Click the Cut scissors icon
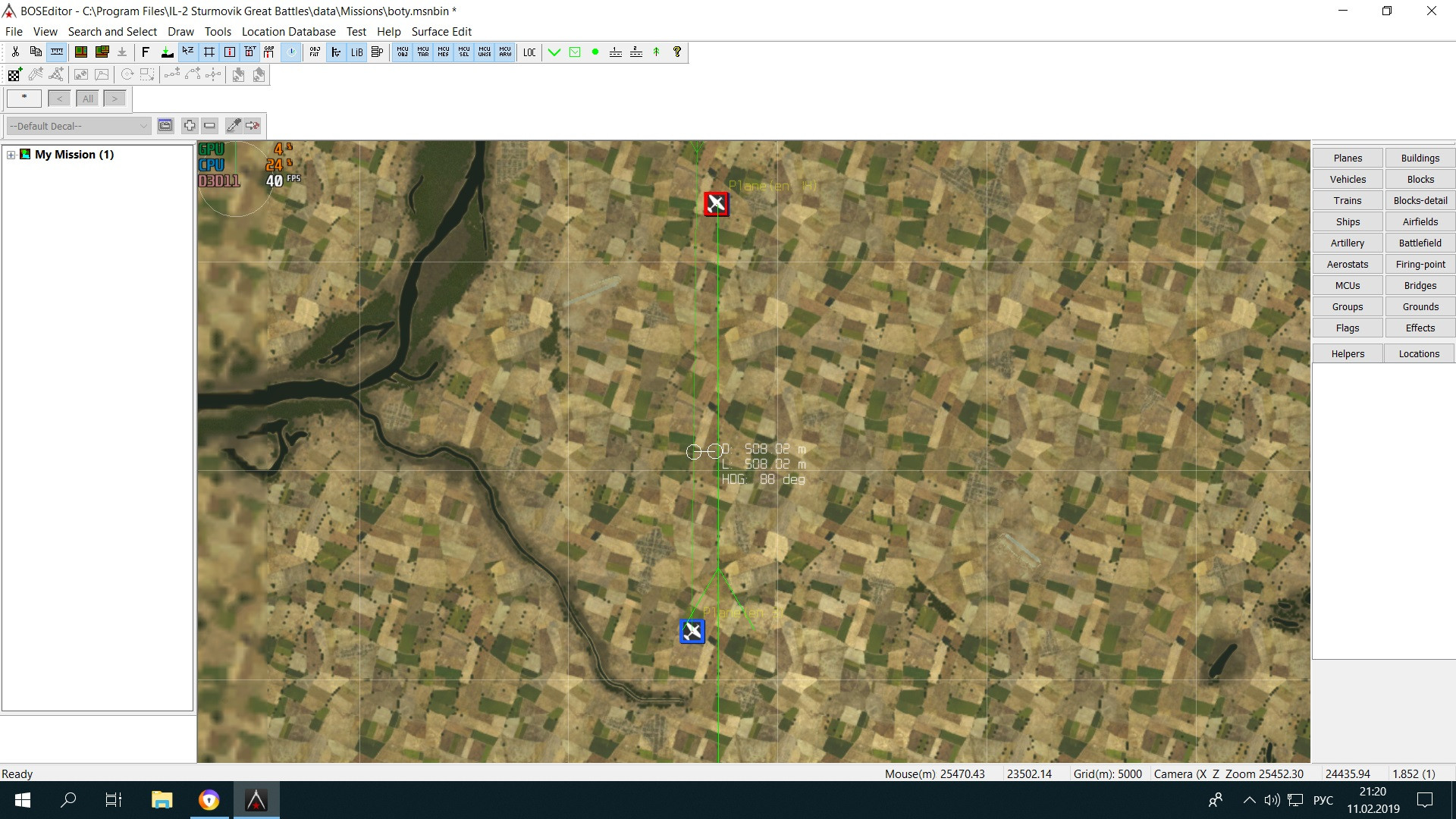Screen dimensions: 1456x819 click(15, 52)
